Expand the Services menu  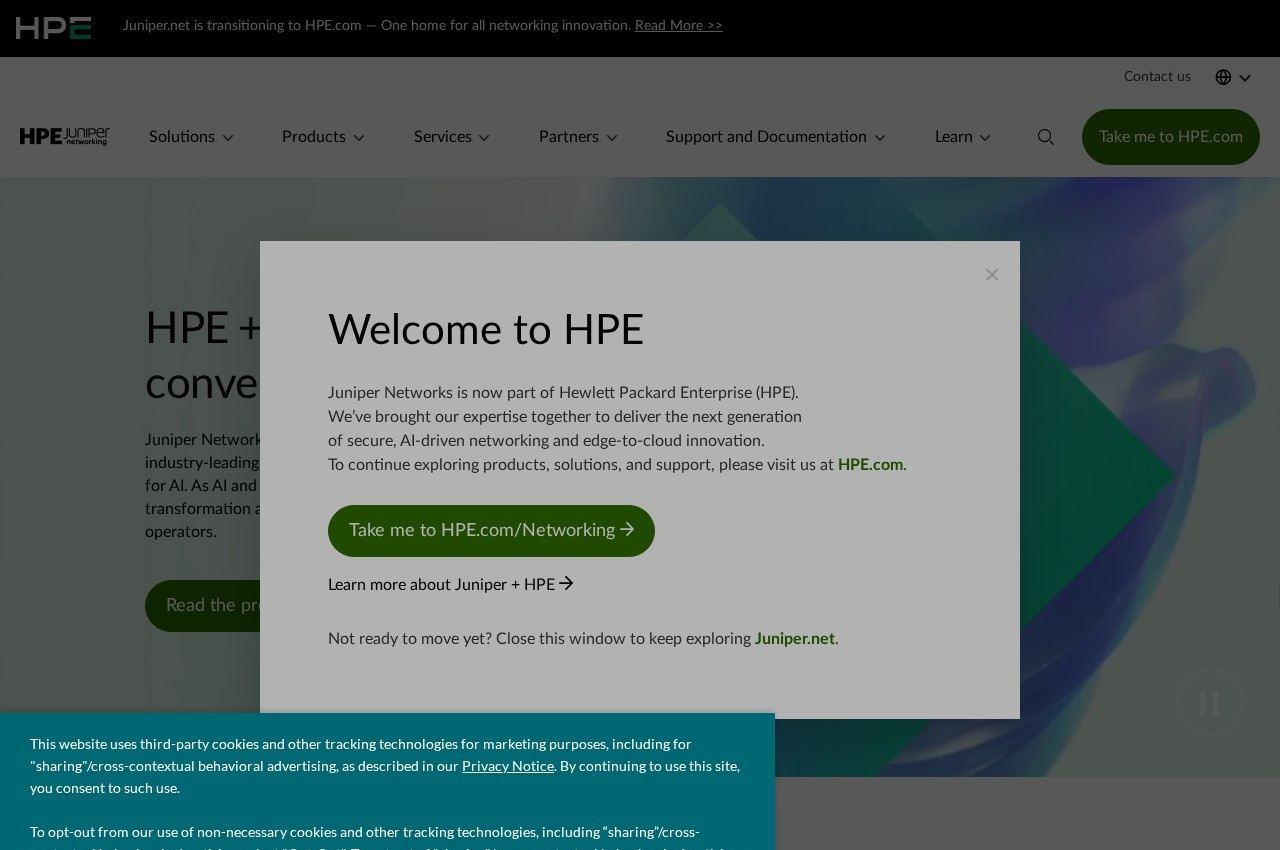click(x=452, y=137)
